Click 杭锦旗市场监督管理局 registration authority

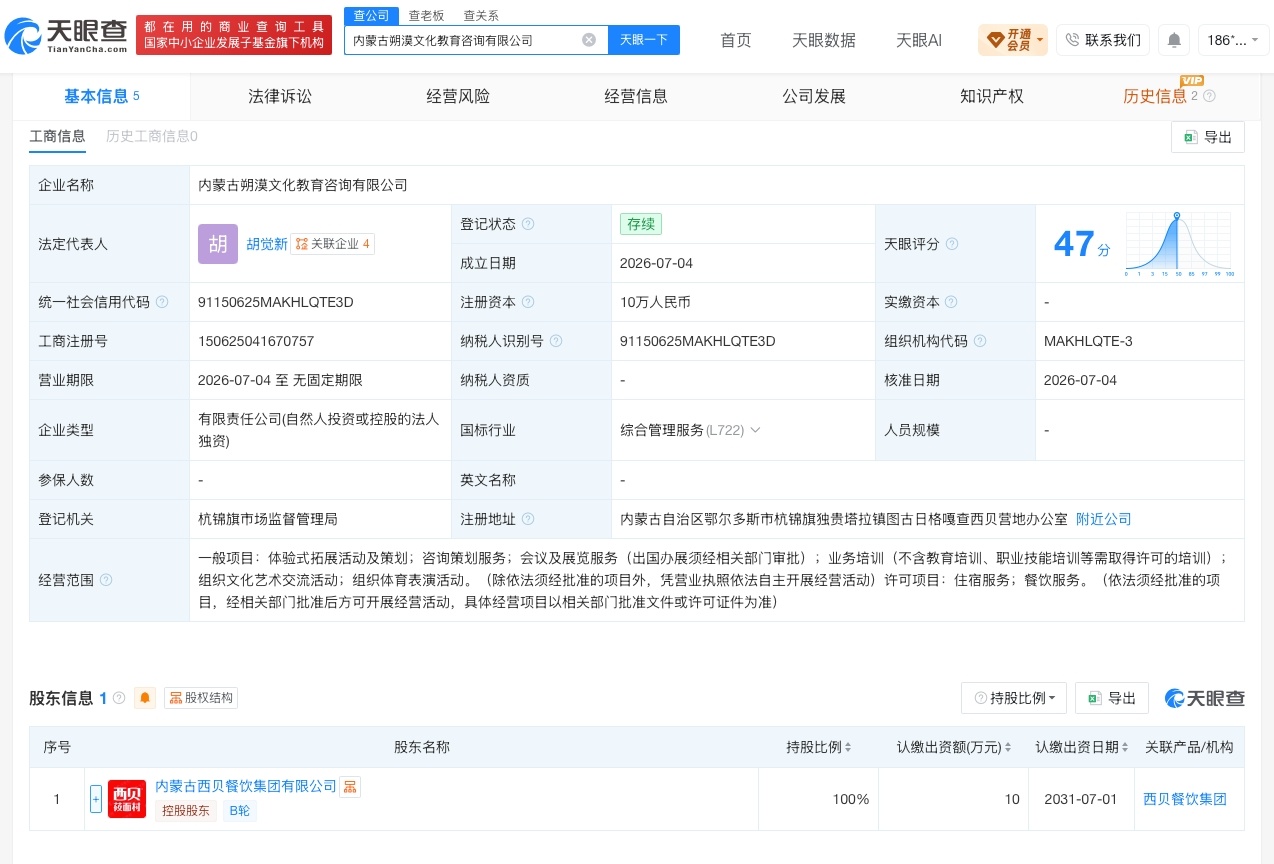click(x=268, y=519)
